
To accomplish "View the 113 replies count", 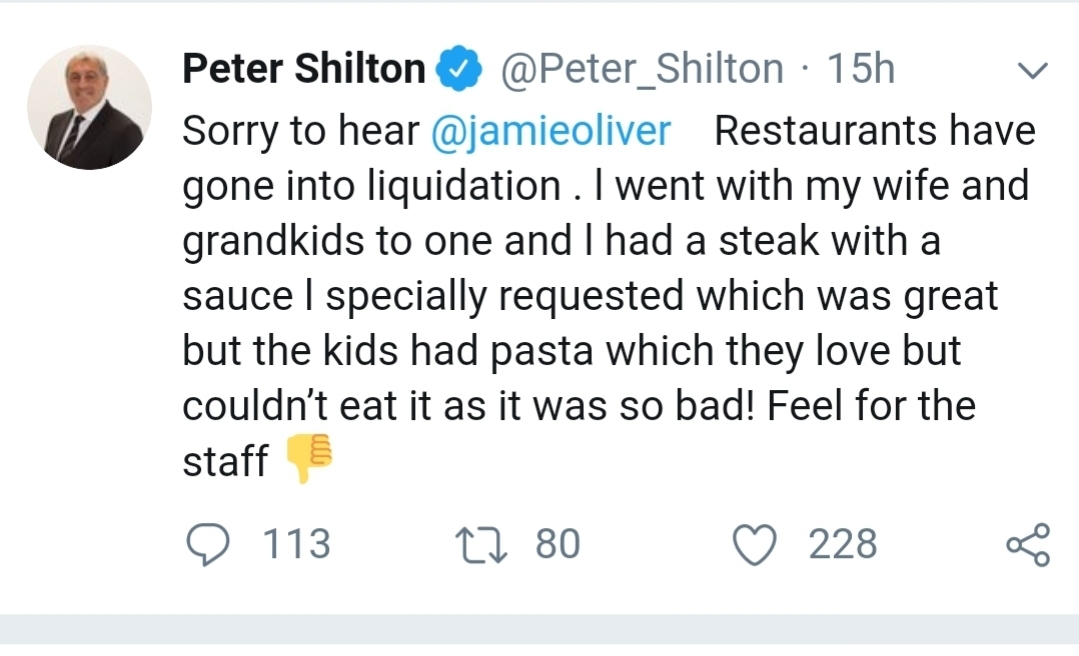I will 297,544.
